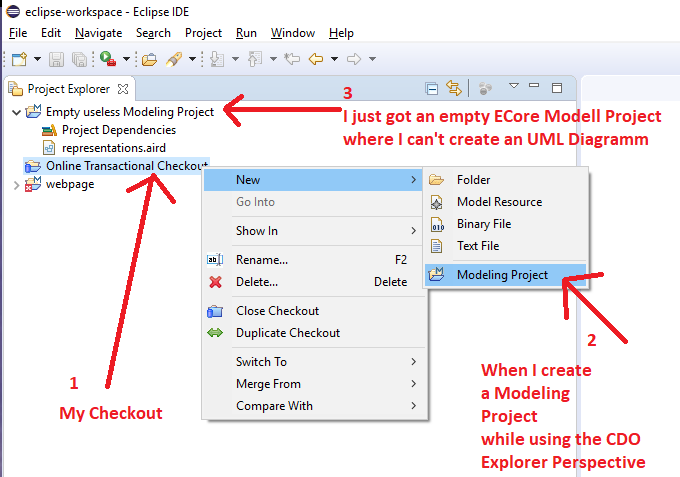Maximize the Project Explorer view
The image size is (680, 477).
pos(557,88)
